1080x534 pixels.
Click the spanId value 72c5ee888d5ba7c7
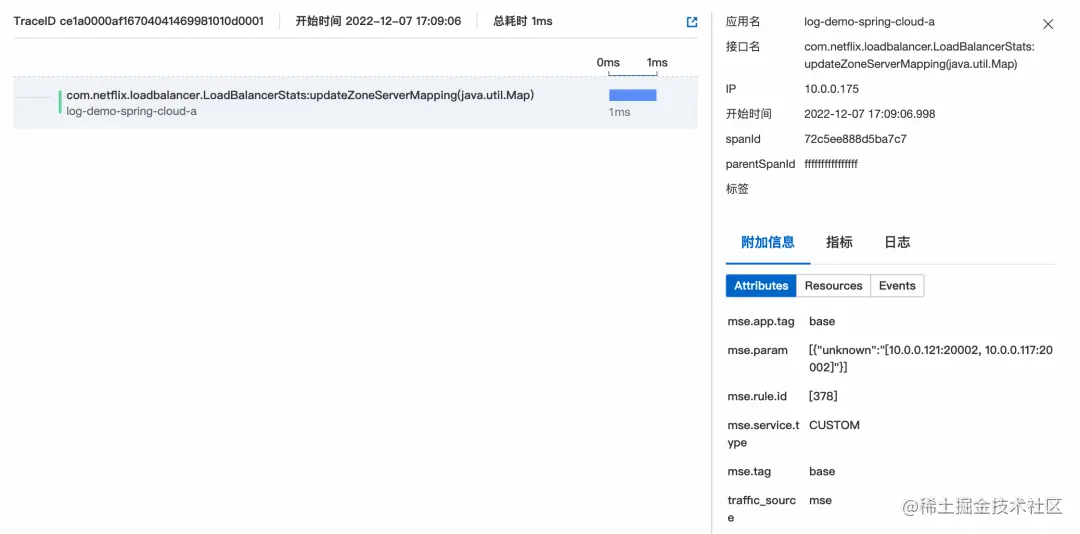pos(855,139)
